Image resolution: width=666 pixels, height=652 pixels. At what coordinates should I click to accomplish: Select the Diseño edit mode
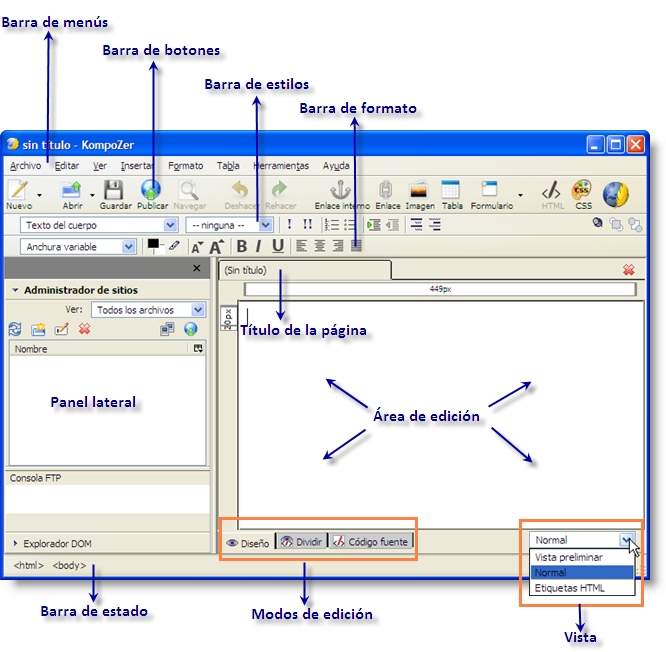click(x=248, y=542)
